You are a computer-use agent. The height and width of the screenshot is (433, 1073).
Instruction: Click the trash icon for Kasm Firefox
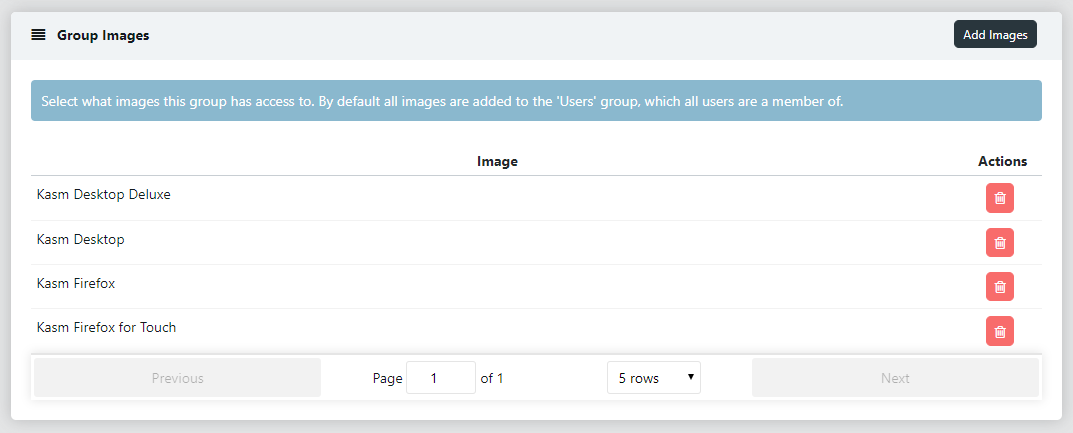click(999, 286)
